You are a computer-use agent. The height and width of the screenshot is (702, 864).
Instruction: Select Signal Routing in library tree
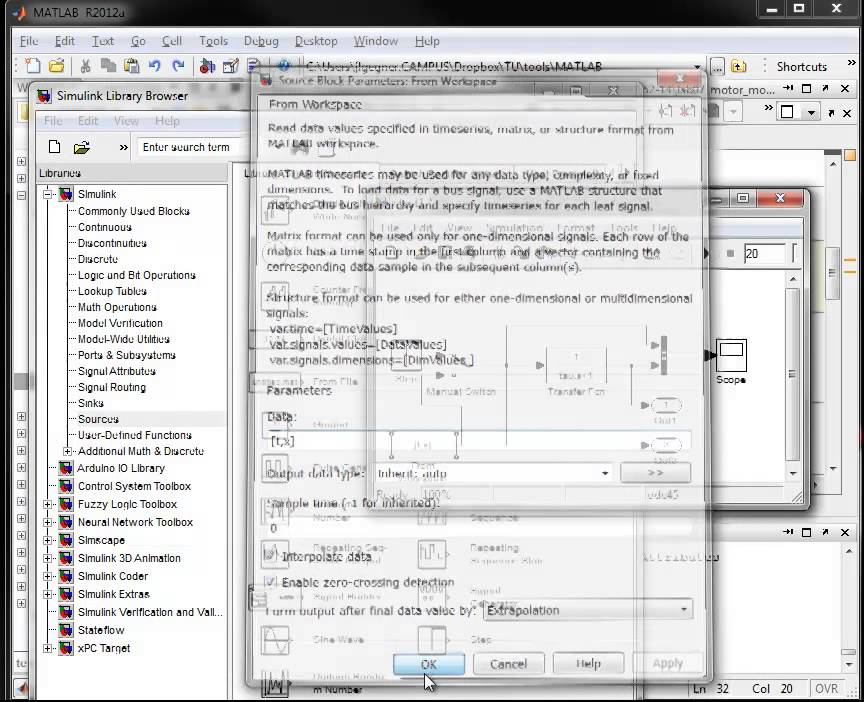tap(112, 387)
